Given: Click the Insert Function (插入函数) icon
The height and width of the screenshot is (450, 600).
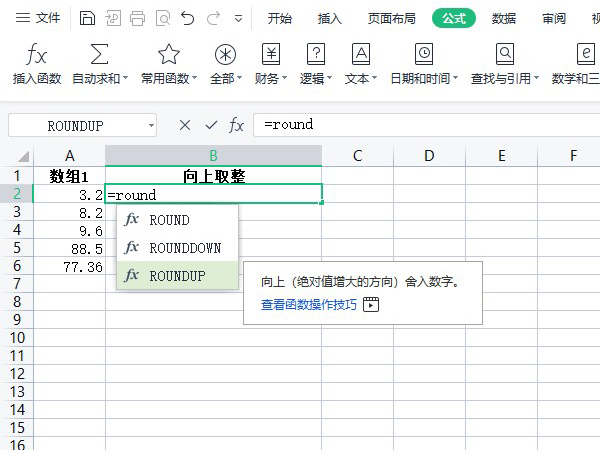Looking at the screenshot, I should 36,54.
